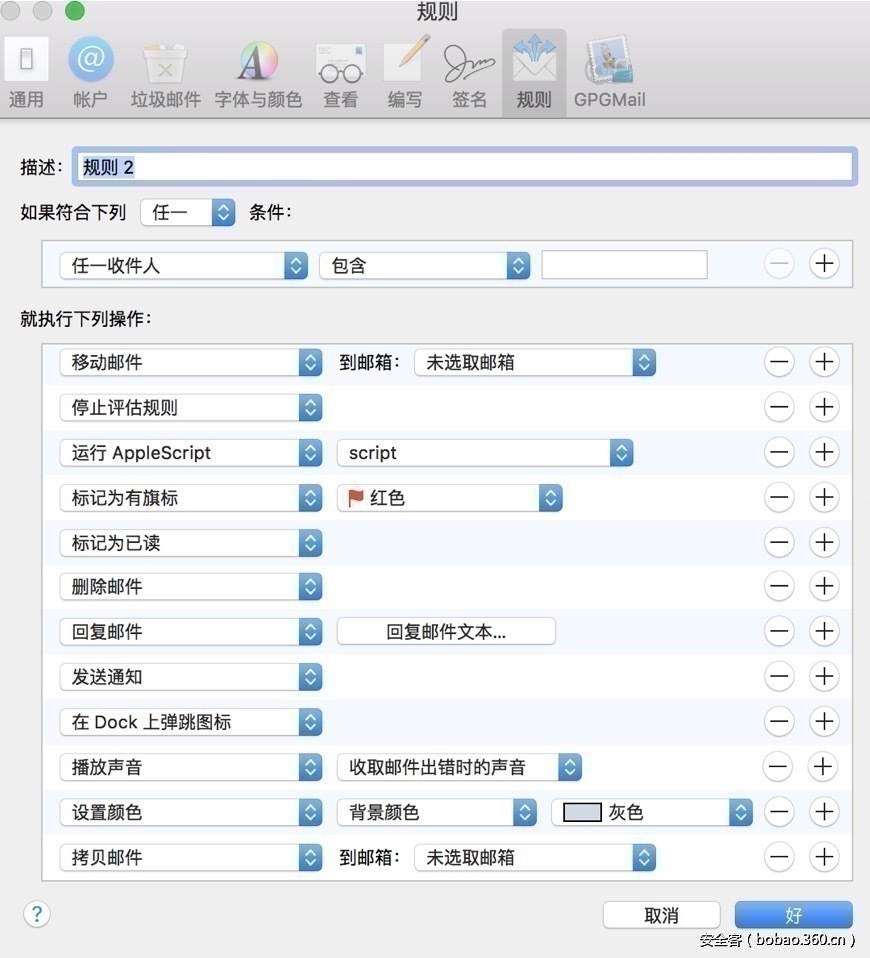Add a new condition with the plus button
The image size is (870, 958).
click(824, 263)
